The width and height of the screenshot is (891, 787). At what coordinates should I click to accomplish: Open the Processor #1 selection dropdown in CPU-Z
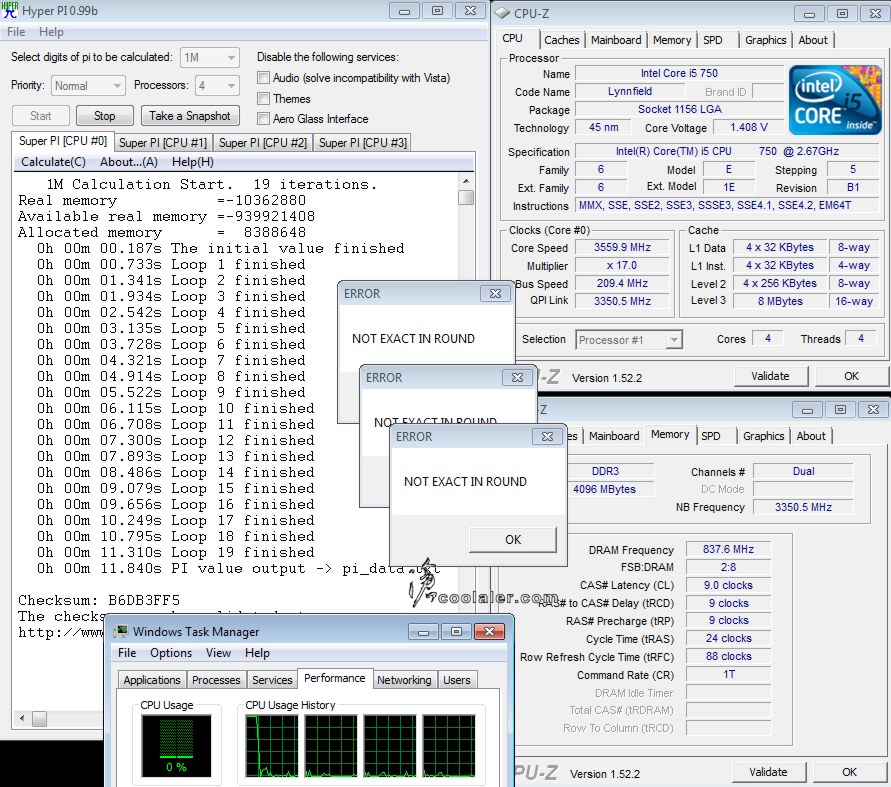click(628, 340)
